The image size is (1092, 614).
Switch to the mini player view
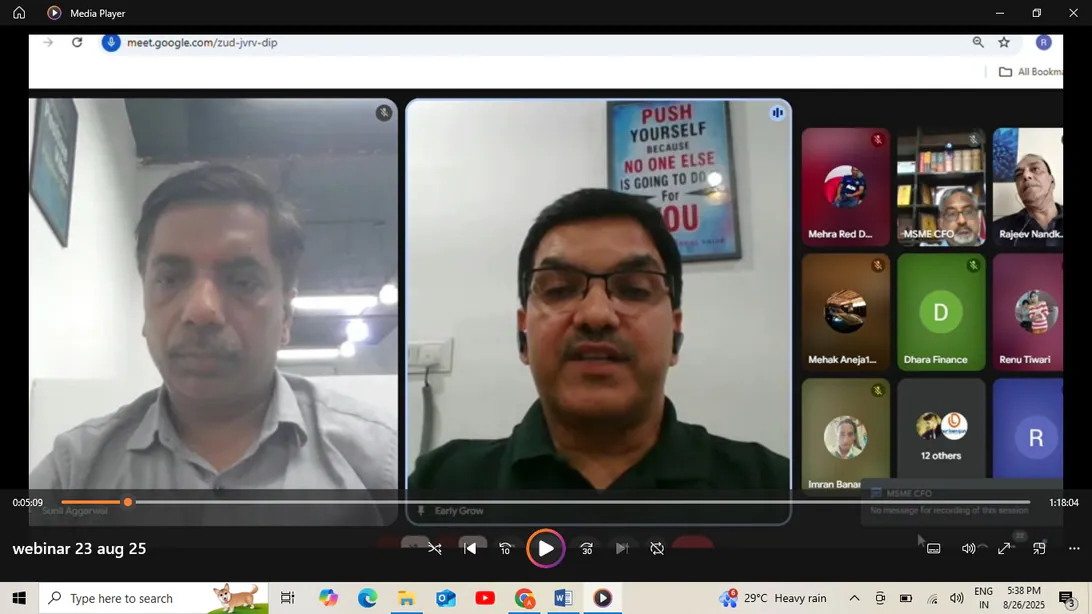1039,549
